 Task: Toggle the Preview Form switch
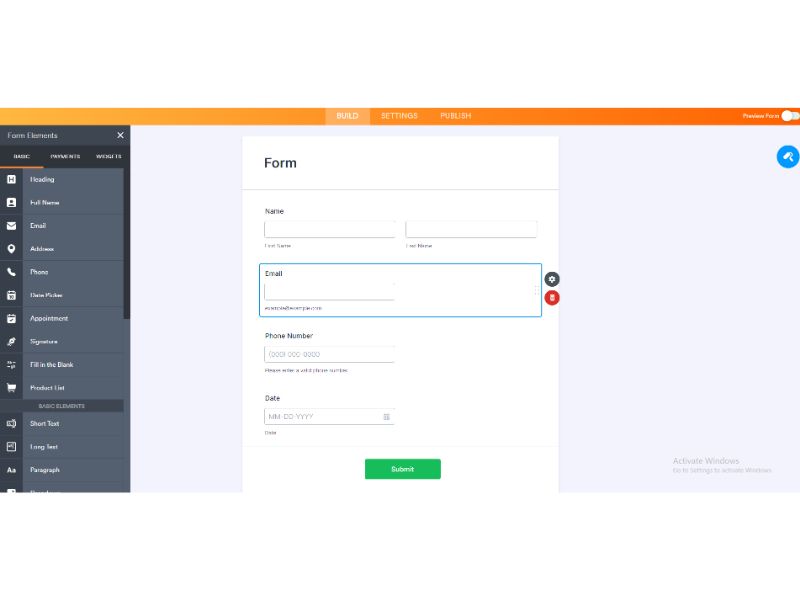point(789,115)
